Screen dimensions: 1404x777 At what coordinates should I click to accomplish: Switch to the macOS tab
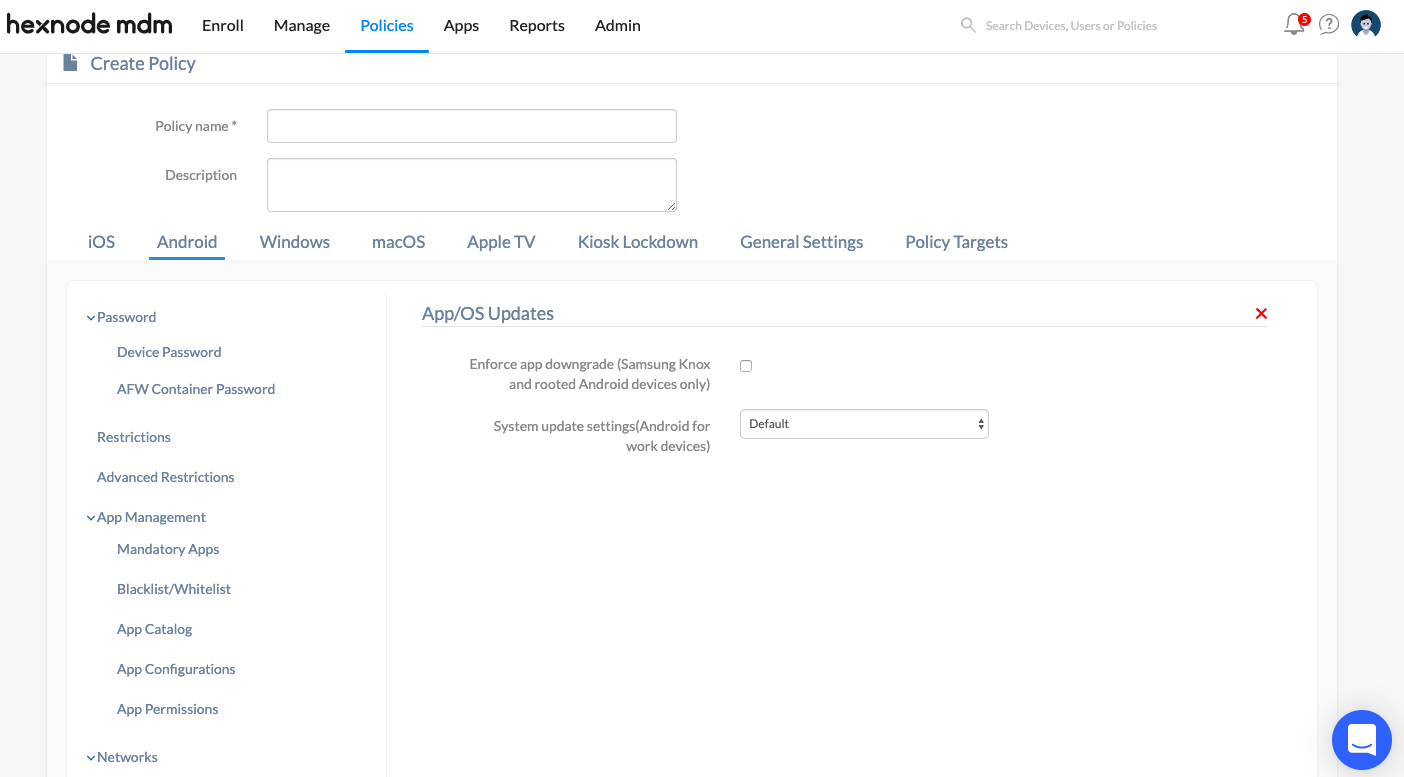point(399,242)
